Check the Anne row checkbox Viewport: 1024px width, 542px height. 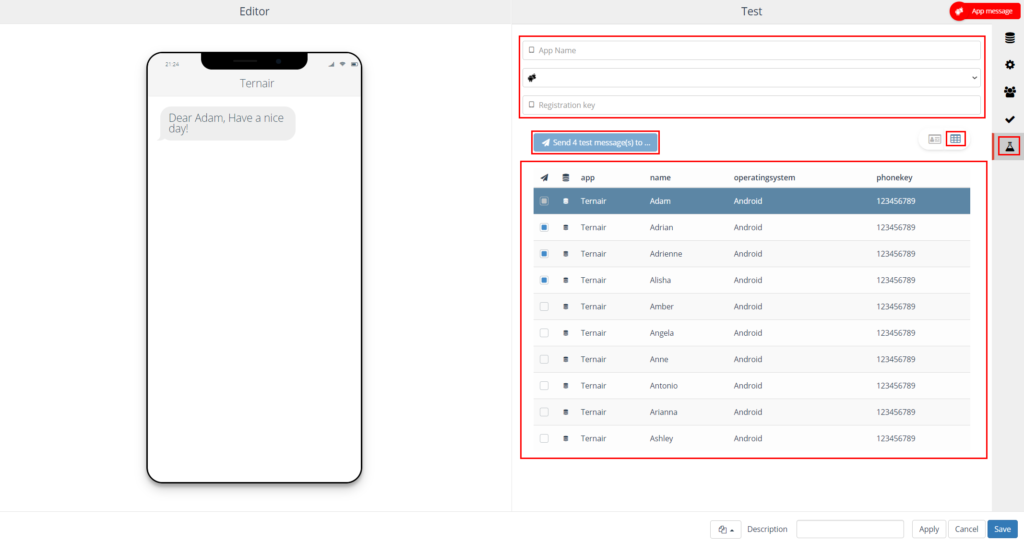(x=544, y=359)
